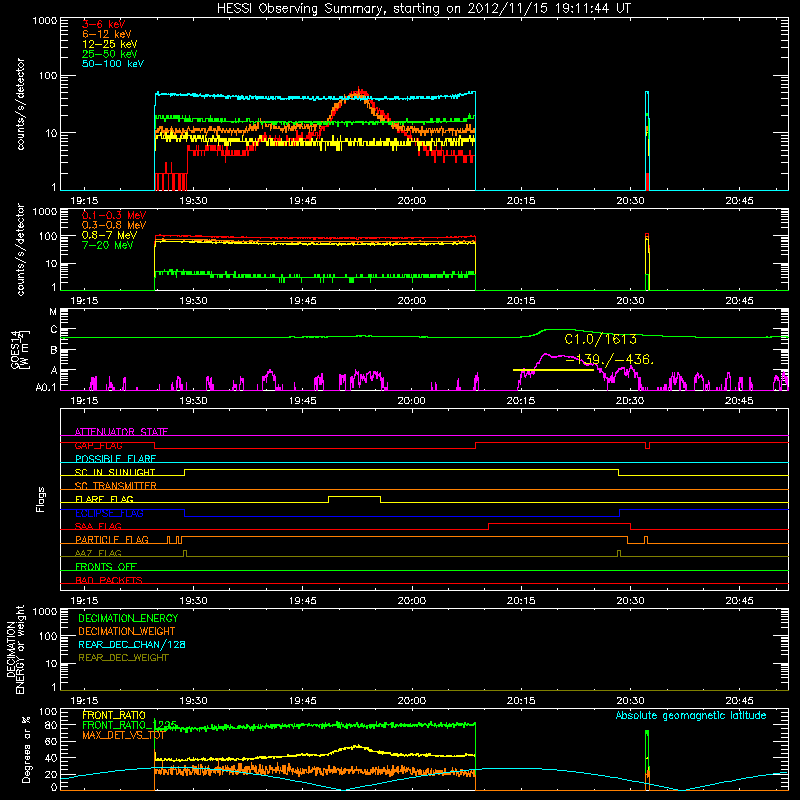800x800 pixels.
Task: Click the -139./-436. position annotation
Action: pyautogui.click(x=610, y=359)
